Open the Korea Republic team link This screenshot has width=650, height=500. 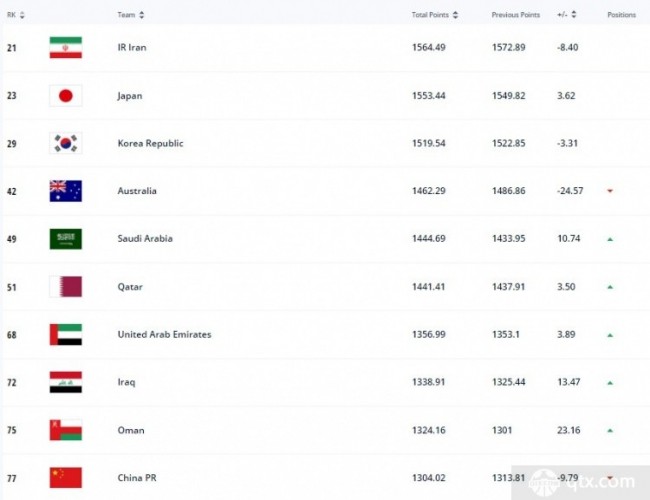tap(150, 143)
